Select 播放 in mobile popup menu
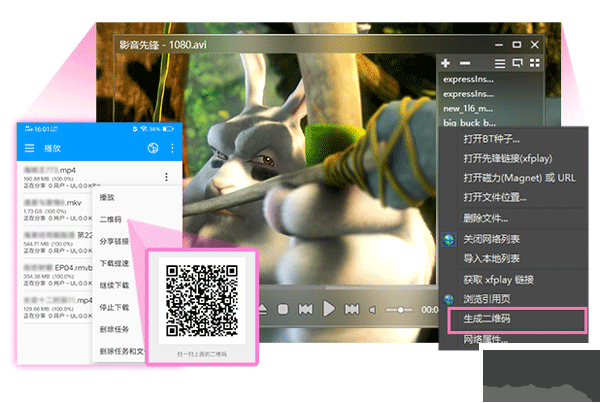Viewport: 600px width, 403px height. point(107,197)
